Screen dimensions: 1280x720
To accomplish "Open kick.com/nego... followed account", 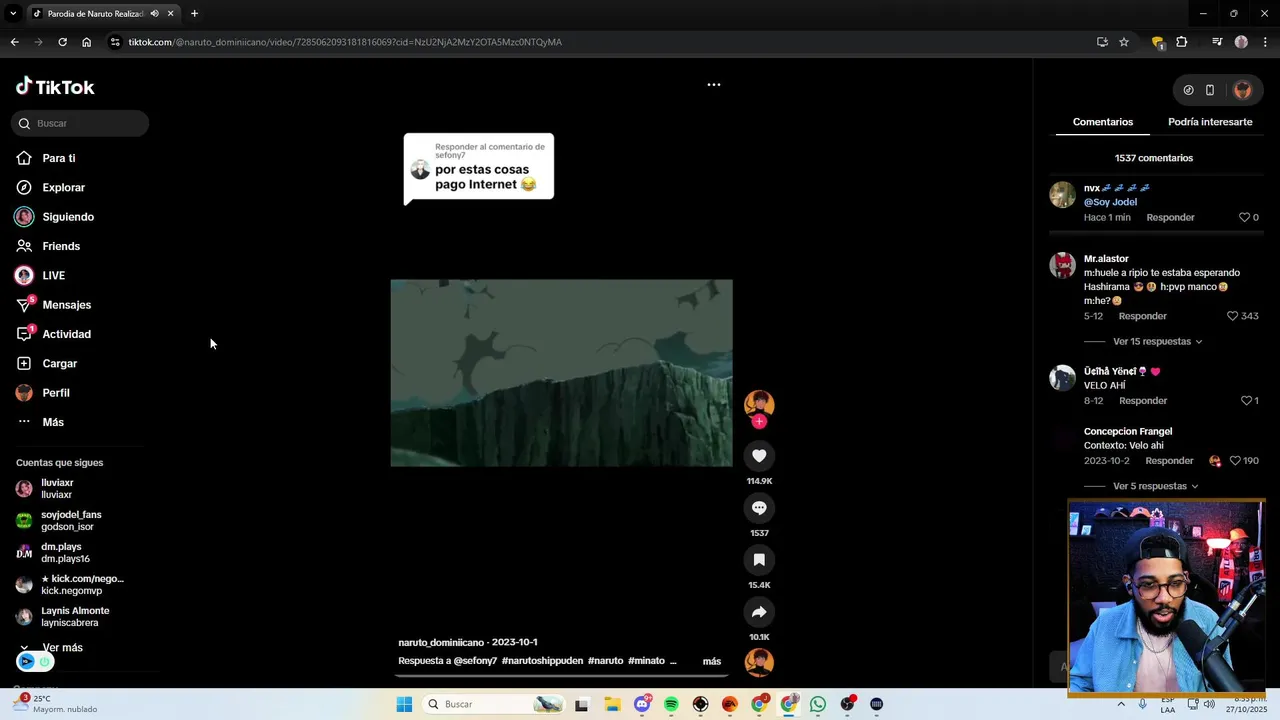I will coord(82,584).
